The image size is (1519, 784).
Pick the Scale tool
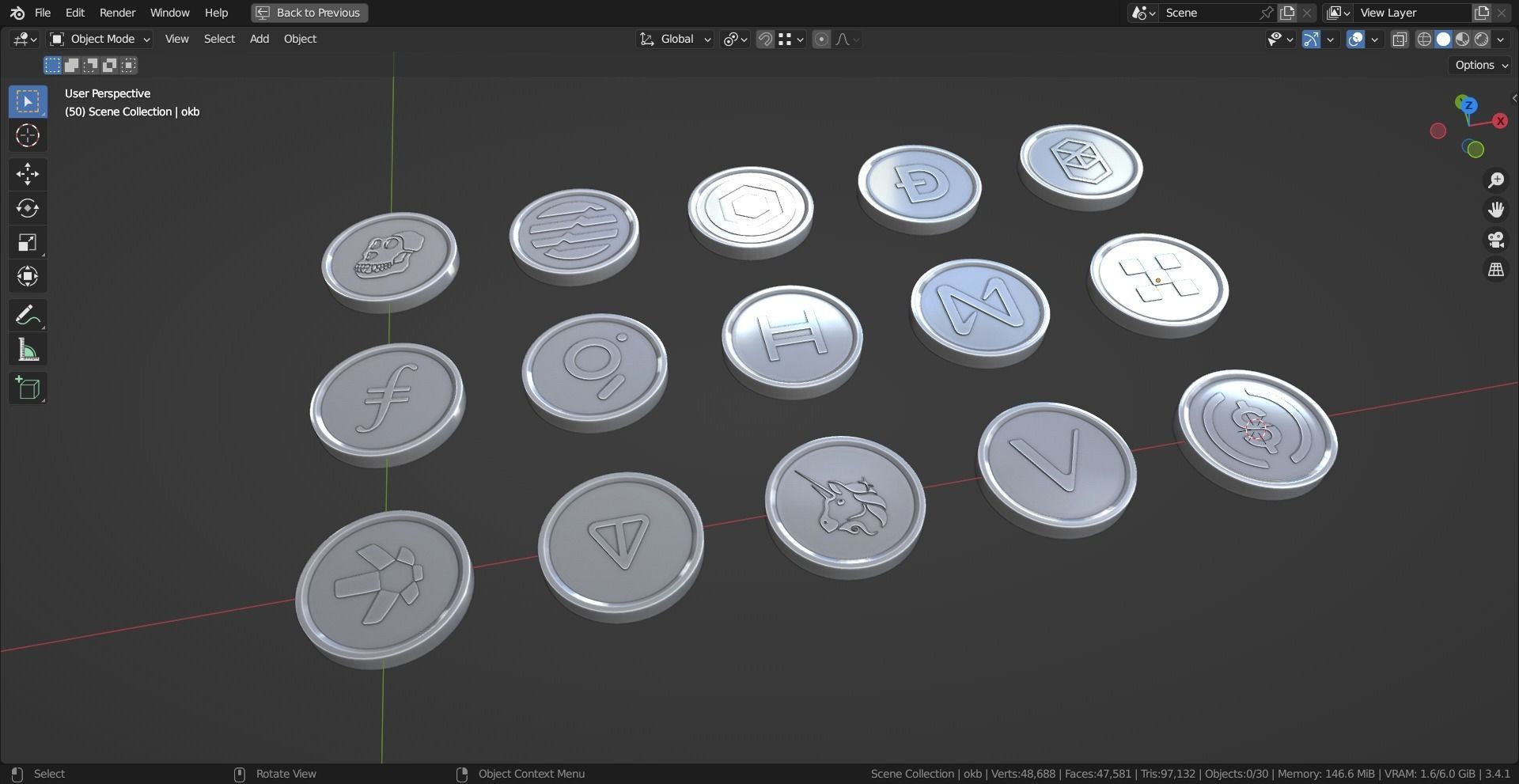[x=28, y=242]
